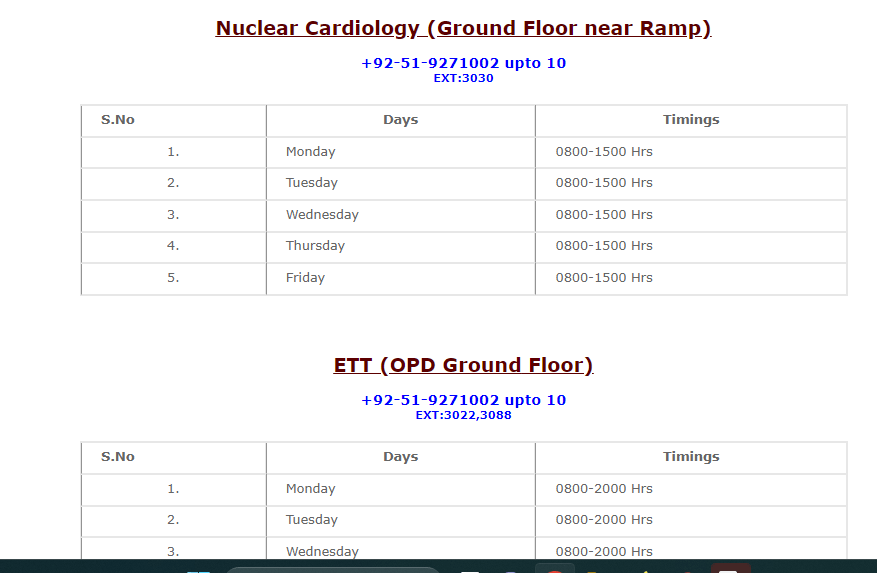The image size is (877, 573).
Task: Select Monday in the Nuclear Cardiology table
Action: [x=311, y=152]
